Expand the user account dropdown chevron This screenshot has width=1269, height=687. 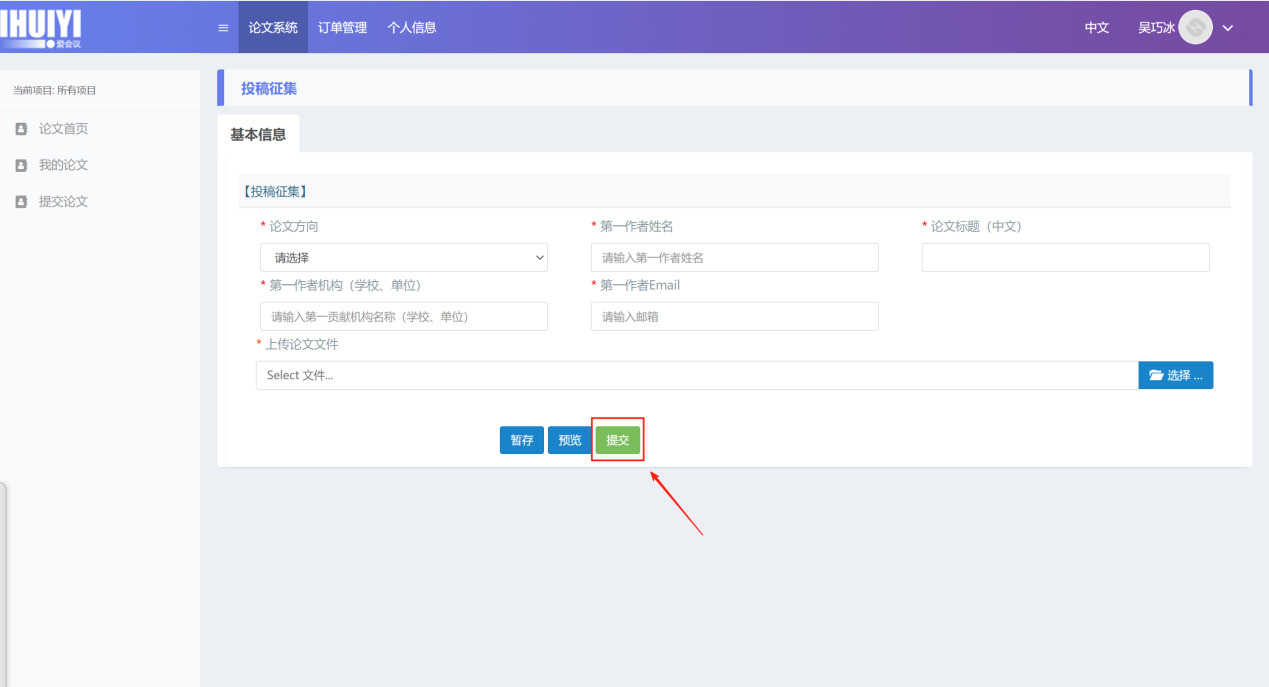click(x=1228, y=28)
